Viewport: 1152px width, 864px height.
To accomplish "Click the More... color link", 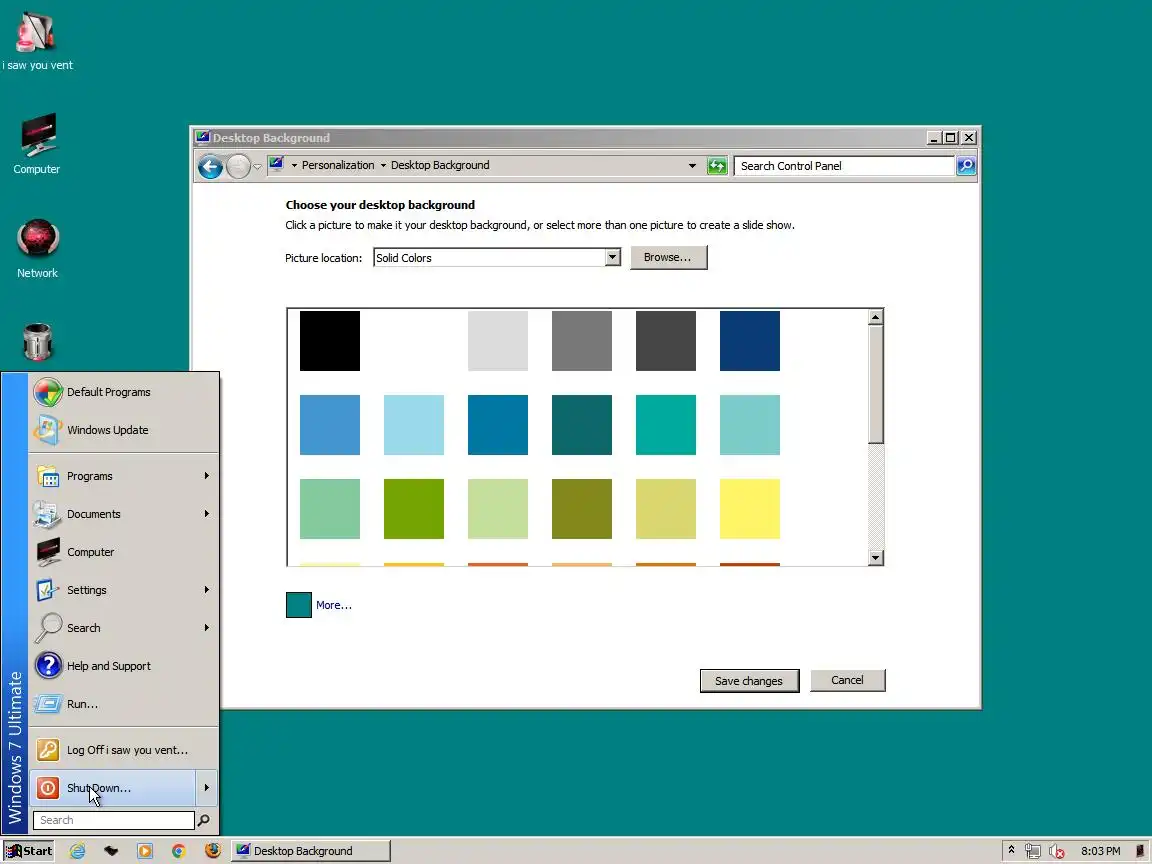I will click(x=334, y=605).
